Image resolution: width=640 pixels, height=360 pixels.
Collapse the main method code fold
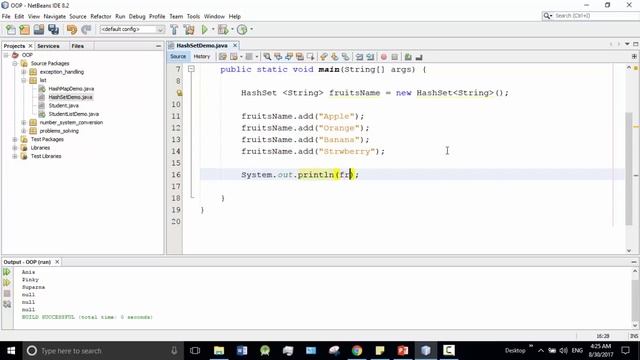coord(191,69)
